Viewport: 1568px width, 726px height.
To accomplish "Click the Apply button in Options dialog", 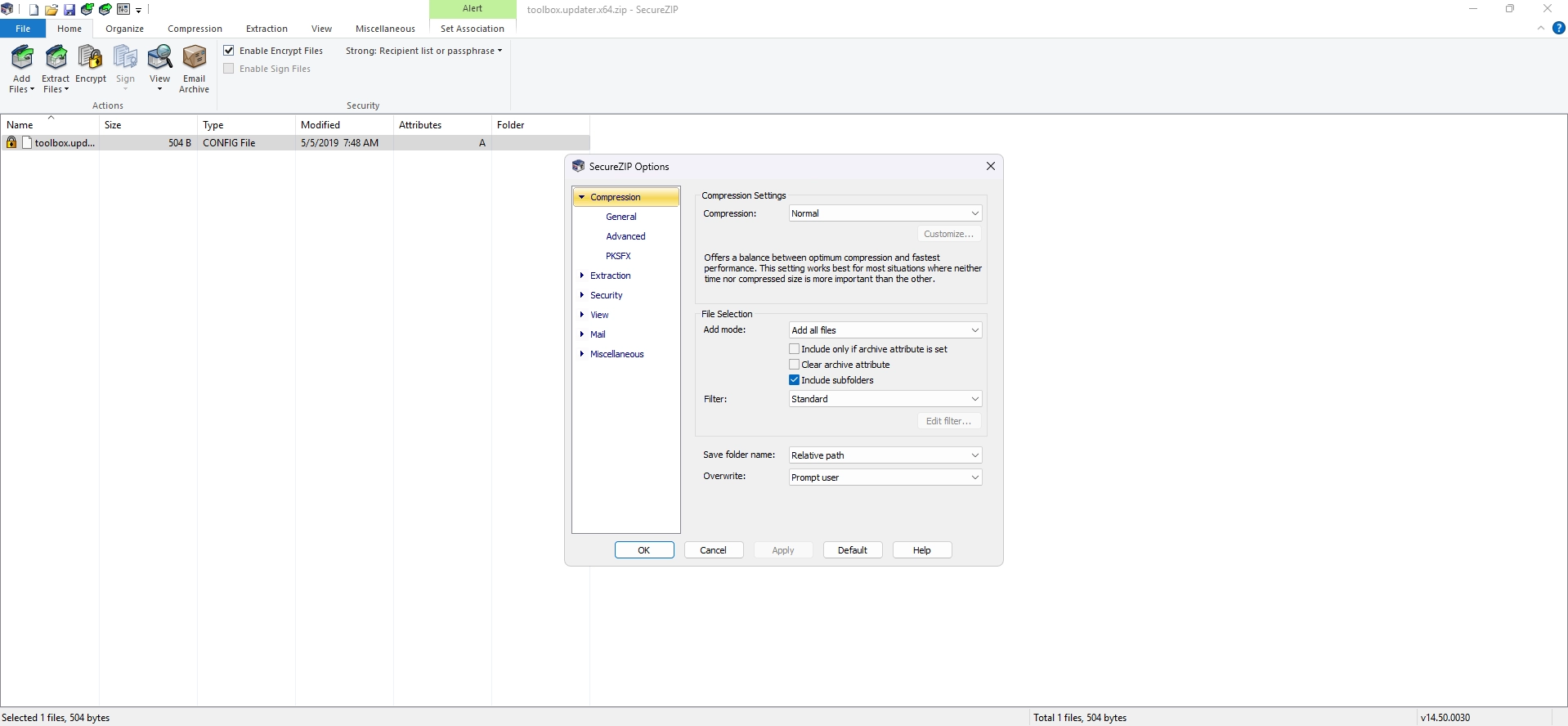I will [x=782, y=550].
